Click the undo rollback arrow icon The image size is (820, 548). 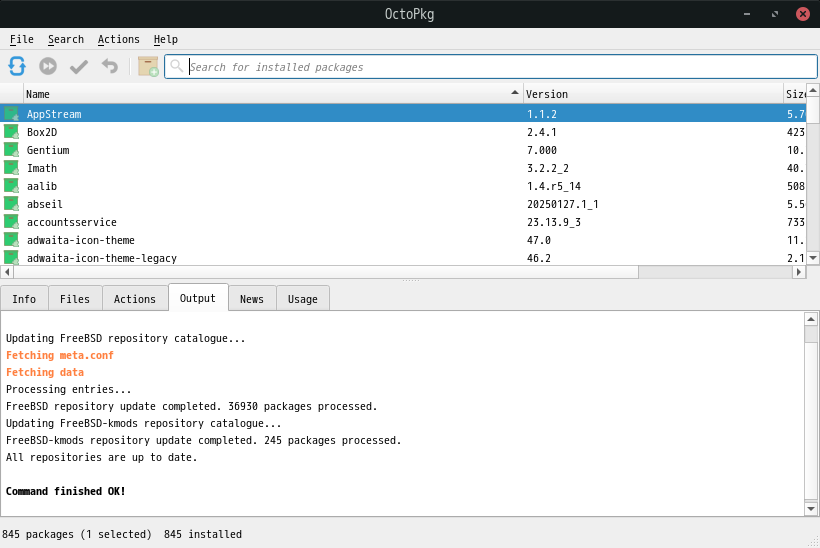click(x=110, y=66)
